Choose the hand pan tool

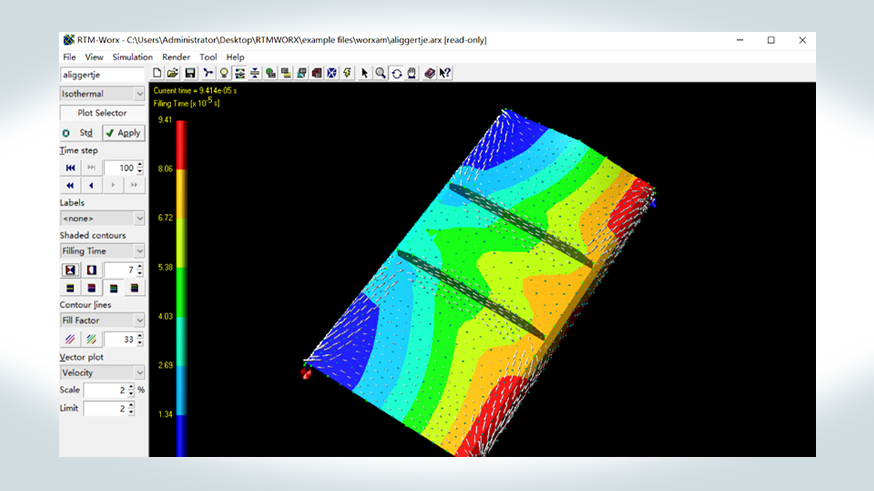[x=412, y=73]
